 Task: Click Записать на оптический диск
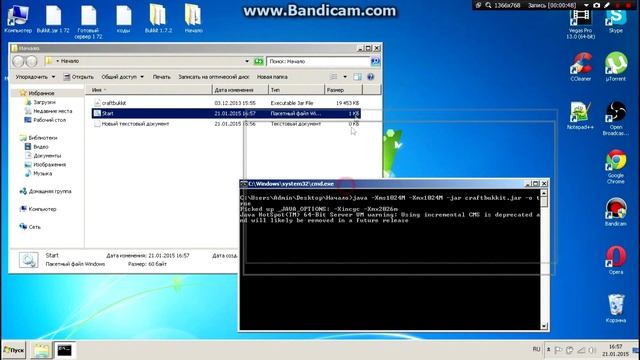pos(213,77)
